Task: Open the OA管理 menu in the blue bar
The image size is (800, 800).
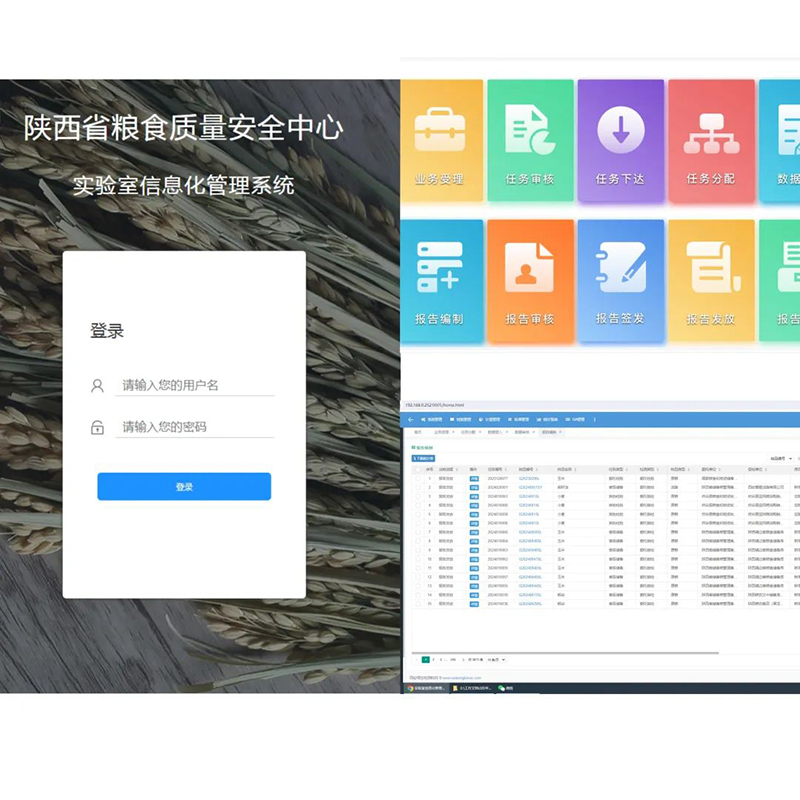Action: [x=574, y=419]
